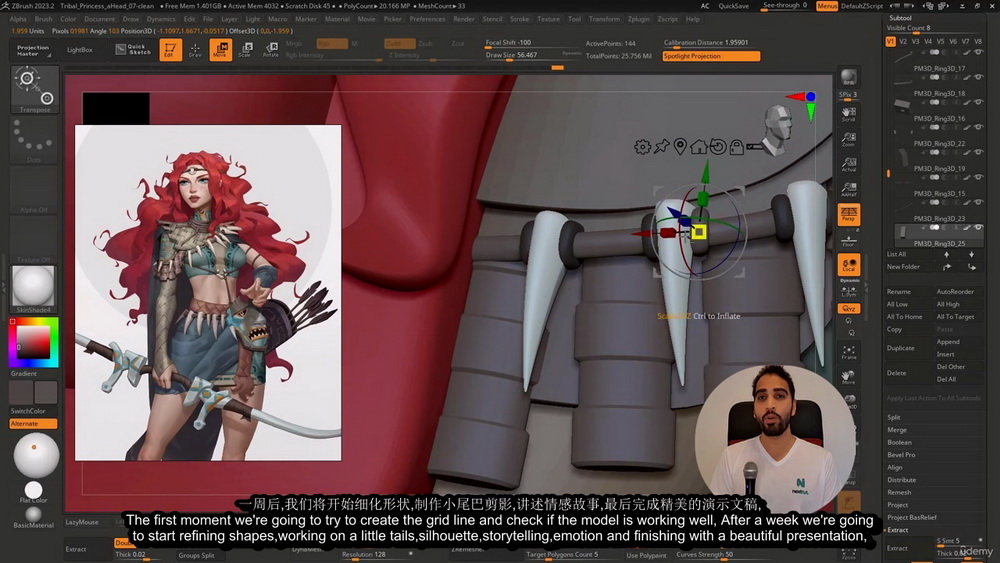Open the Zplugin menu
The height and width of the screenshot is (563, 1000).
[x=638, y=19]
